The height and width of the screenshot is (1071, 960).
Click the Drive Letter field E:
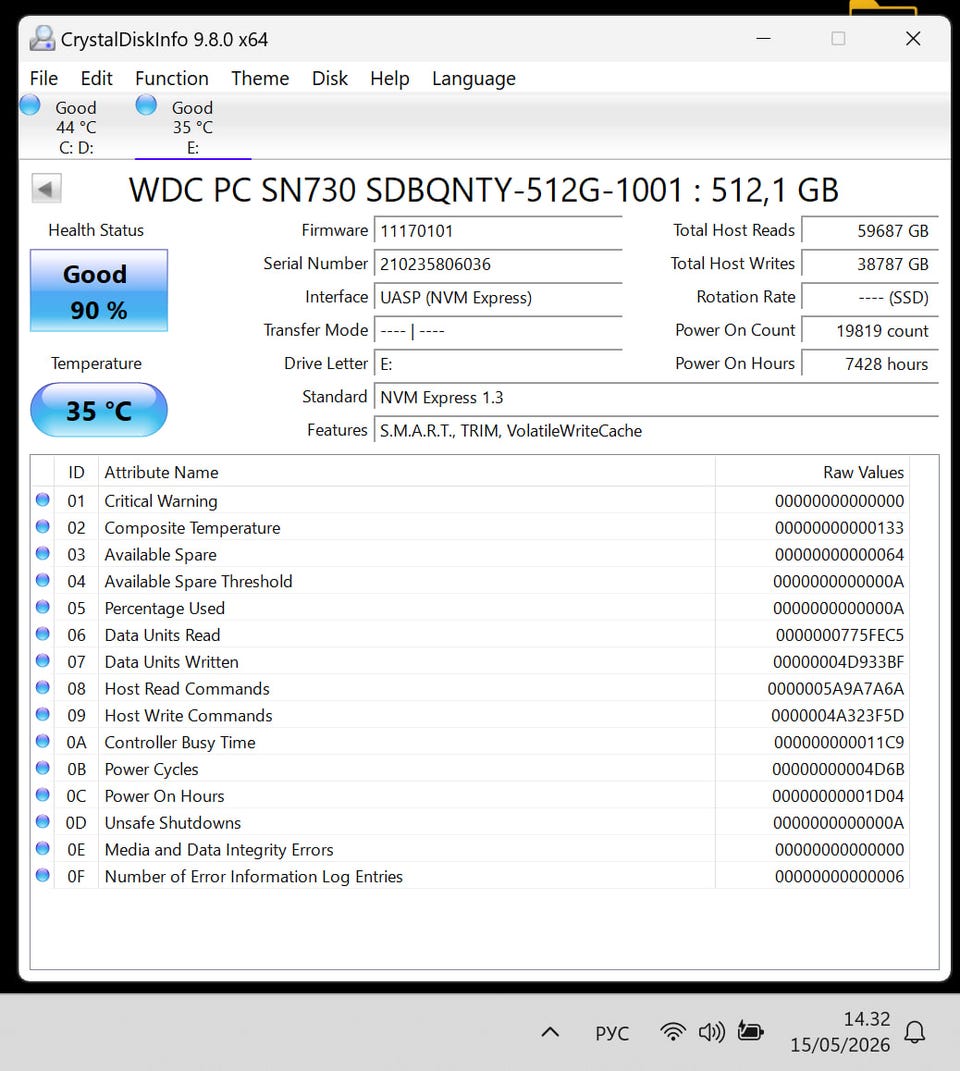pos(498,364)
